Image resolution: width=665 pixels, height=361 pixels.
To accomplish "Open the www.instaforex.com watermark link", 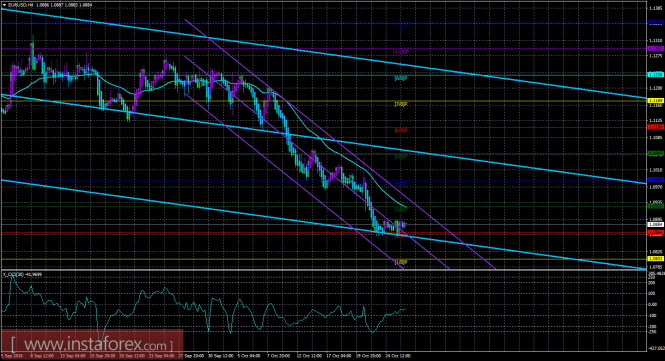I will (92, 344).
